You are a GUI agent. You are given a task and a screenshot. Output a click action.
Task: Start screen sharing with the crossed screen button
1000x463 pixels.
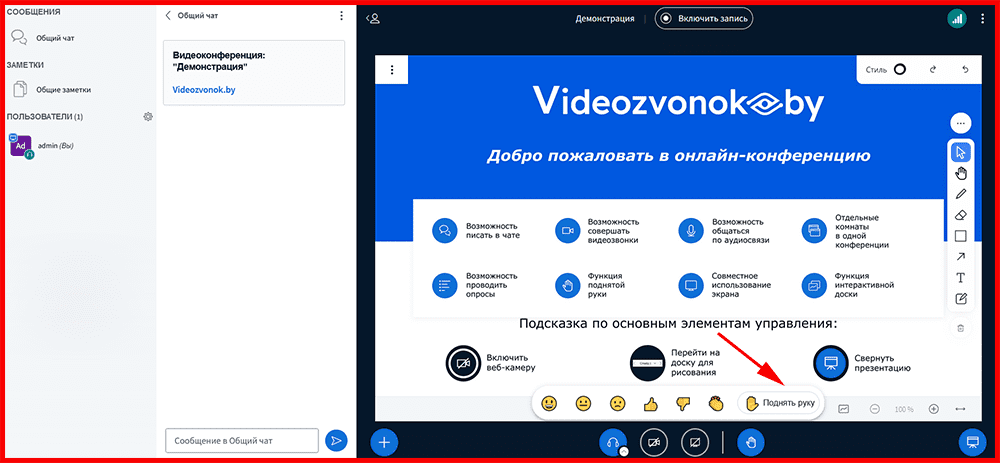pyautogui.click(x=695, y=441)
